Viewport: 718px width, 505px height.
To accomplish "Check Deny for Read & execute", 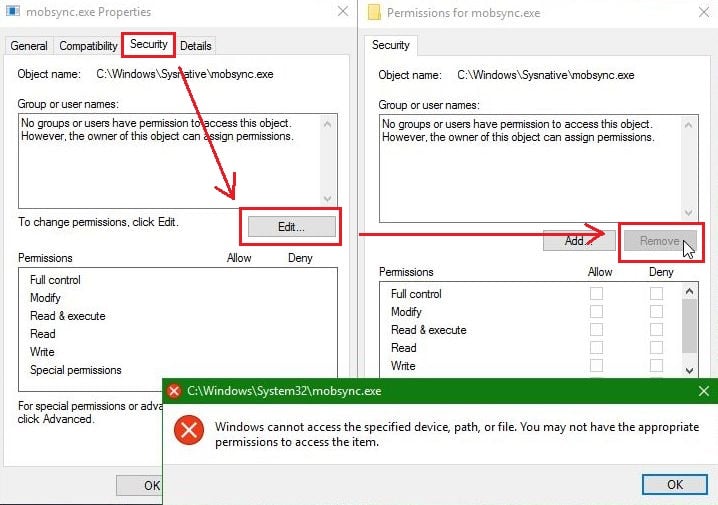I will [x=656, y=329].
